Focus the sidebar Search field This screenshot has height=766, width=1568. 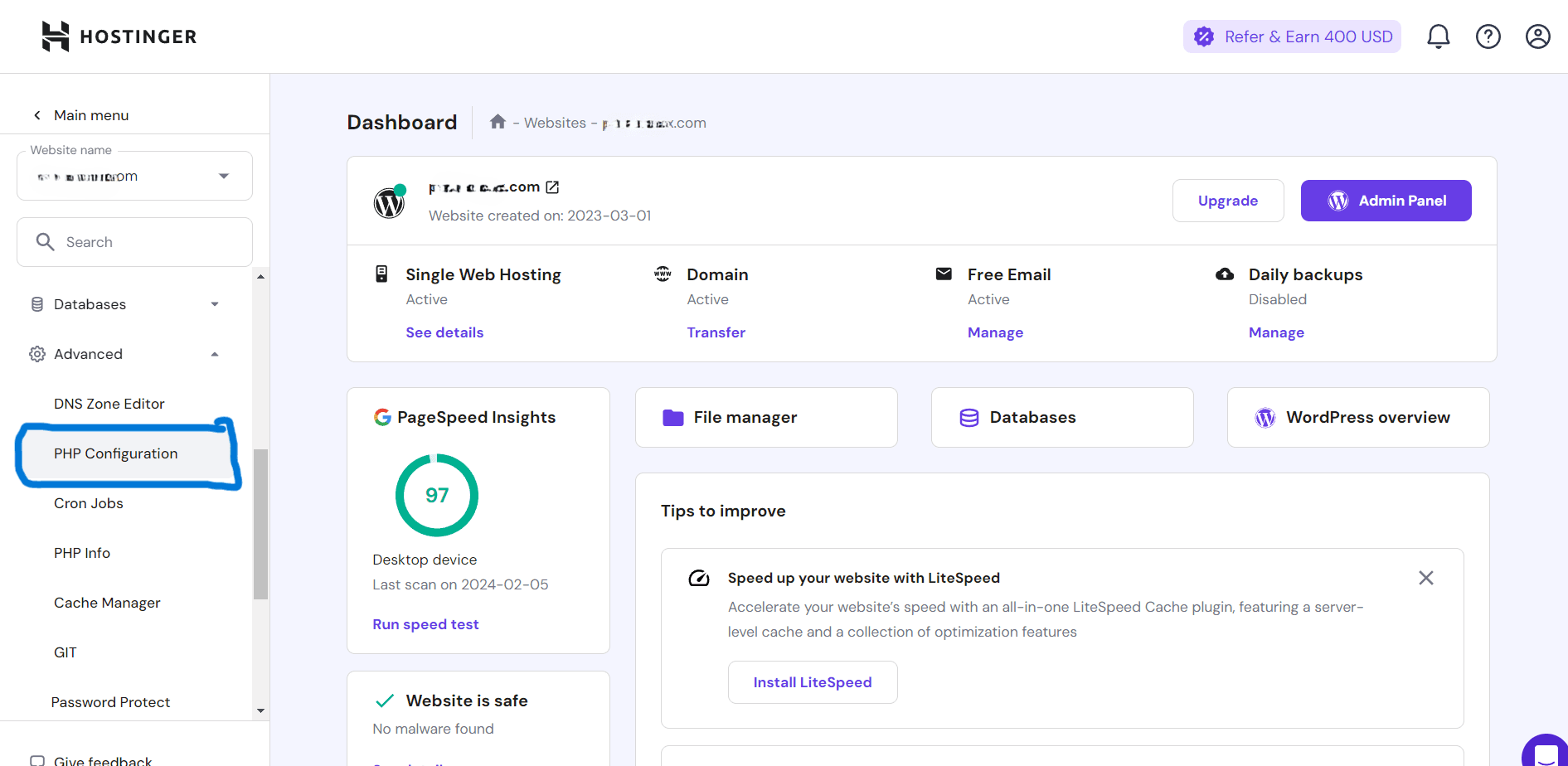(134, 242)
